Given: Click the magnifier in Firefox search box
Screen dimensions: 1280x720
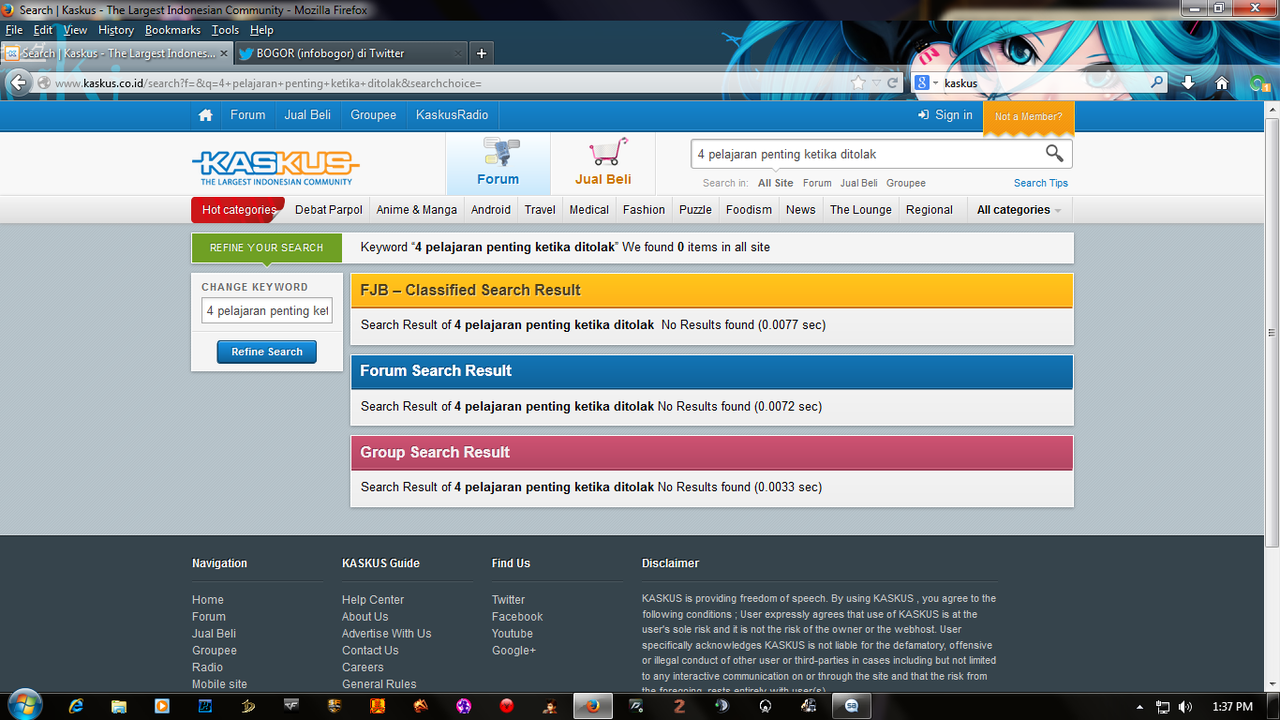Looking at the screenshot, I should [x=1157, y=83].
